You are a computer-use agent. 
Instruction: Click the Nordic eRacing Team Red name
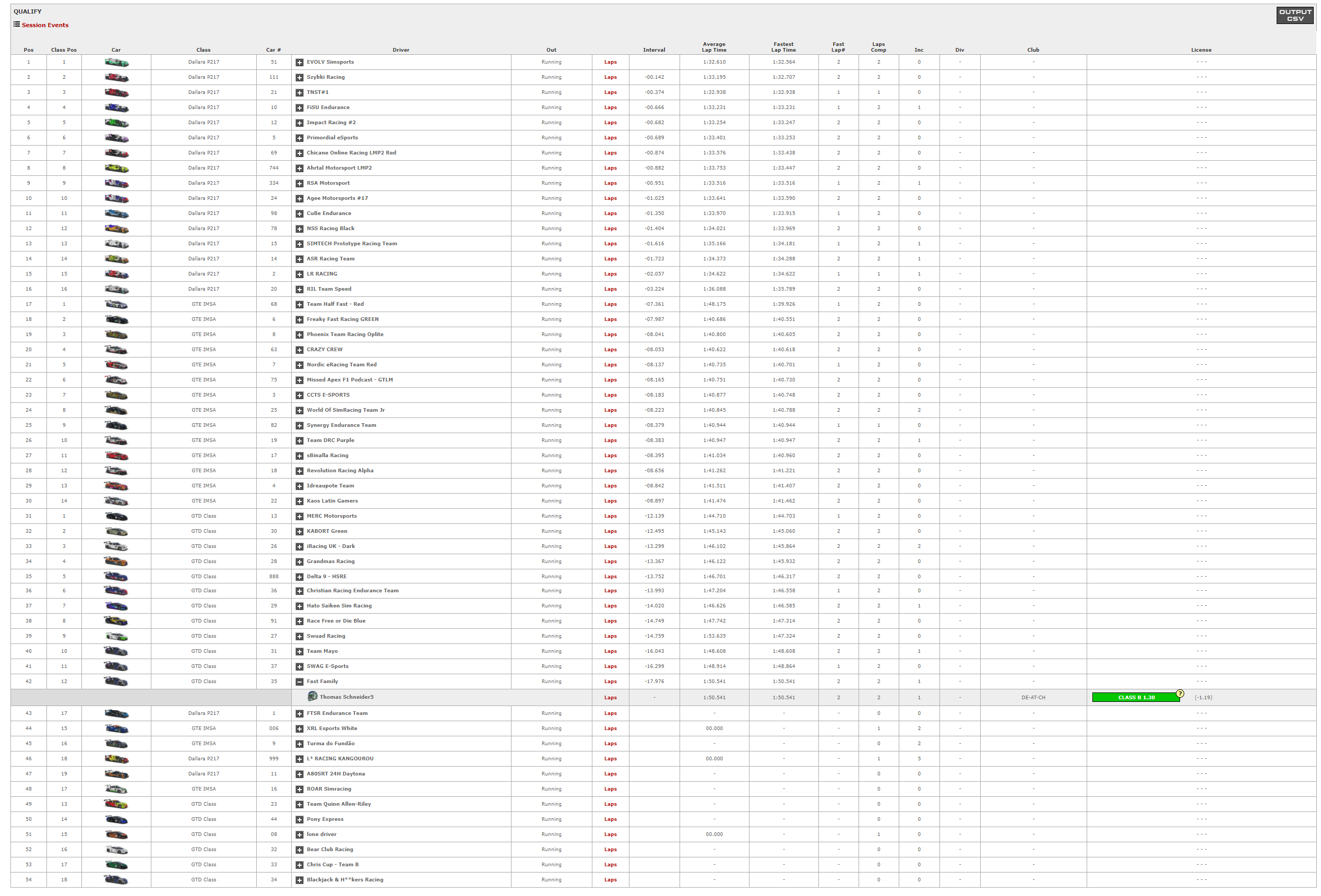[x=342, y=365]
